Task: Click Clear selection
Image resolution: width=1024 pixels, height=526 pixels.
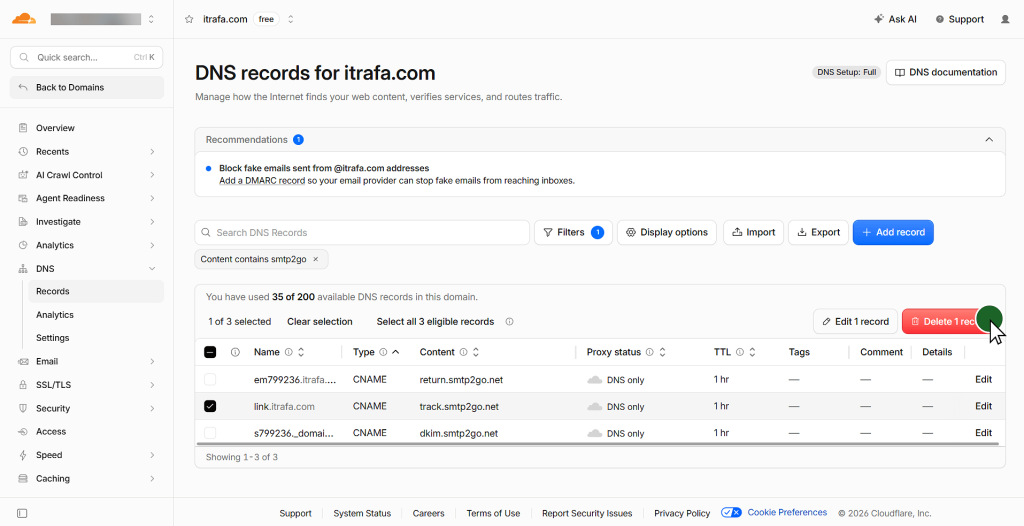Action: click(320, 322)
